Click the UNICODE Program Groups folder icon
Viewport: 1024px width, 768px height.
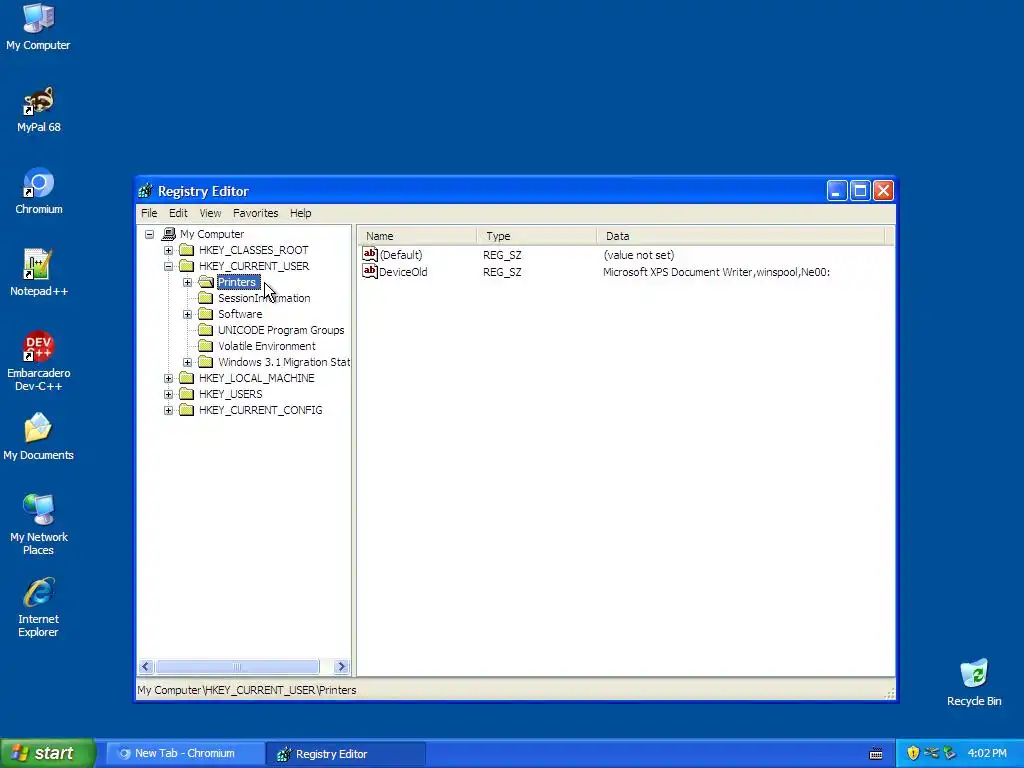point(206,330)
